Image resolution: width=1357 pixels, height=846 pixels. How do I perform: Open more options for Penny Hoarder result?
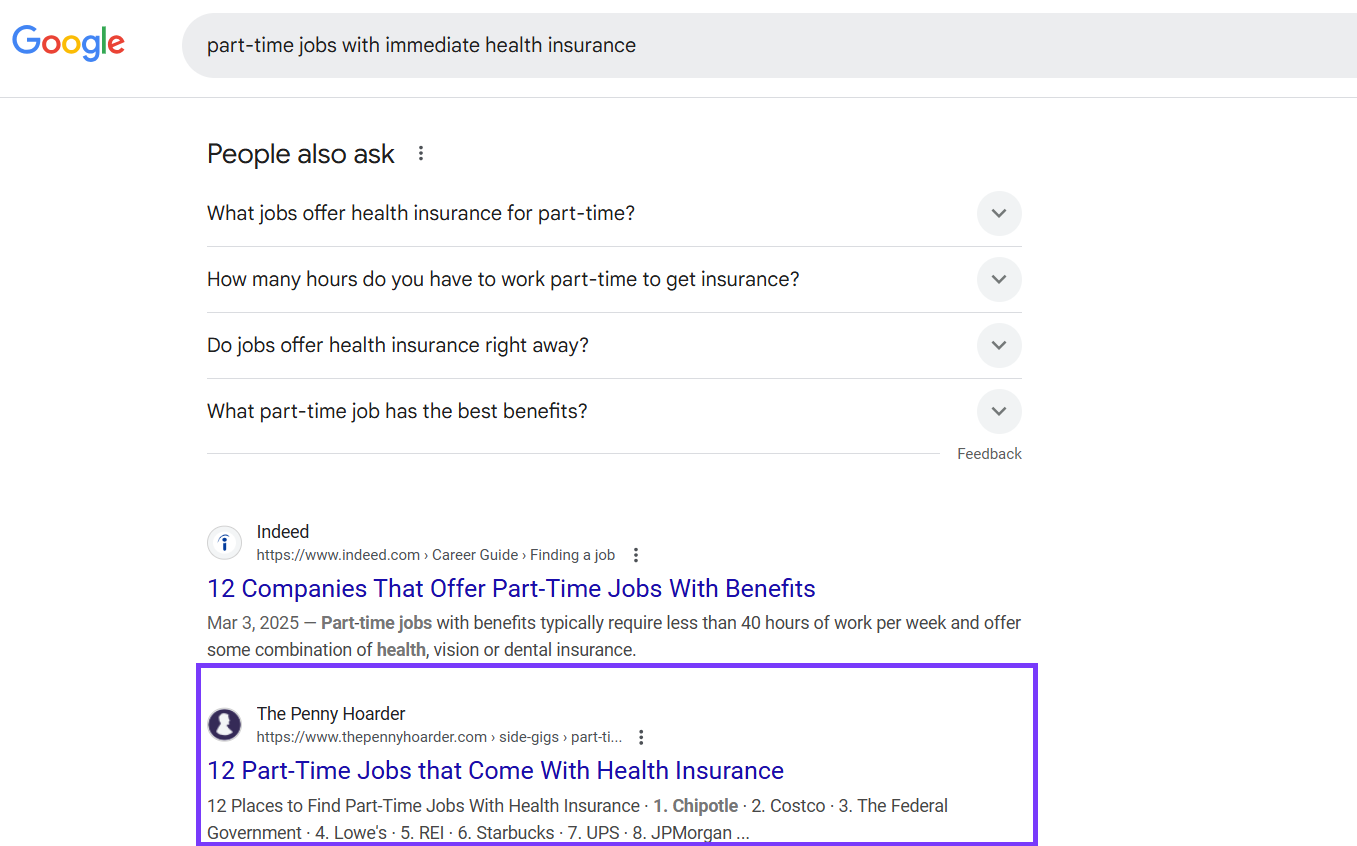pyautogui.click(x=641, y=737)
